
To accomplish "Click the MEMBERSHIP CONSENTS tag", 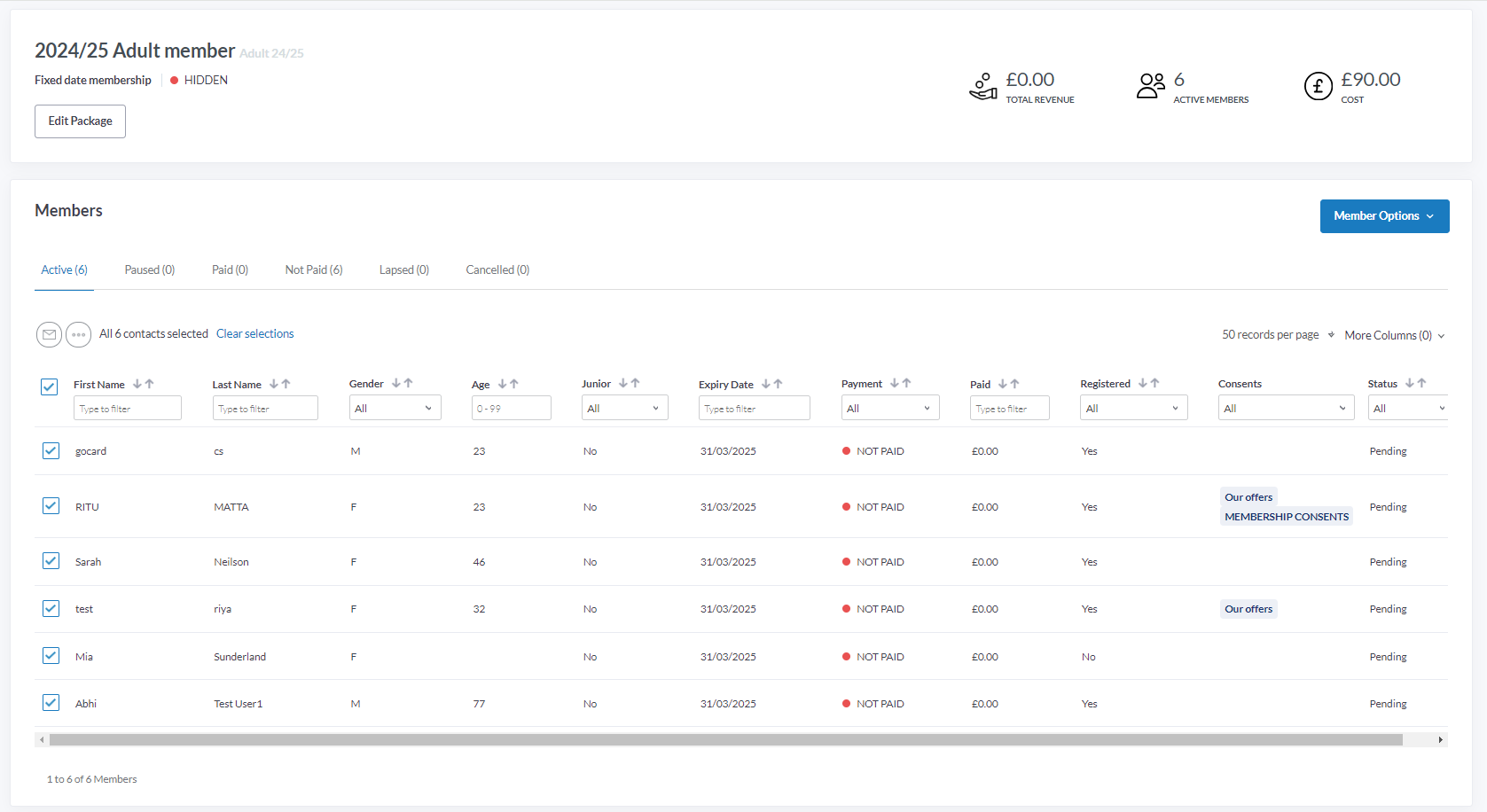I will pyautogui.click(x=1287, y=517).
